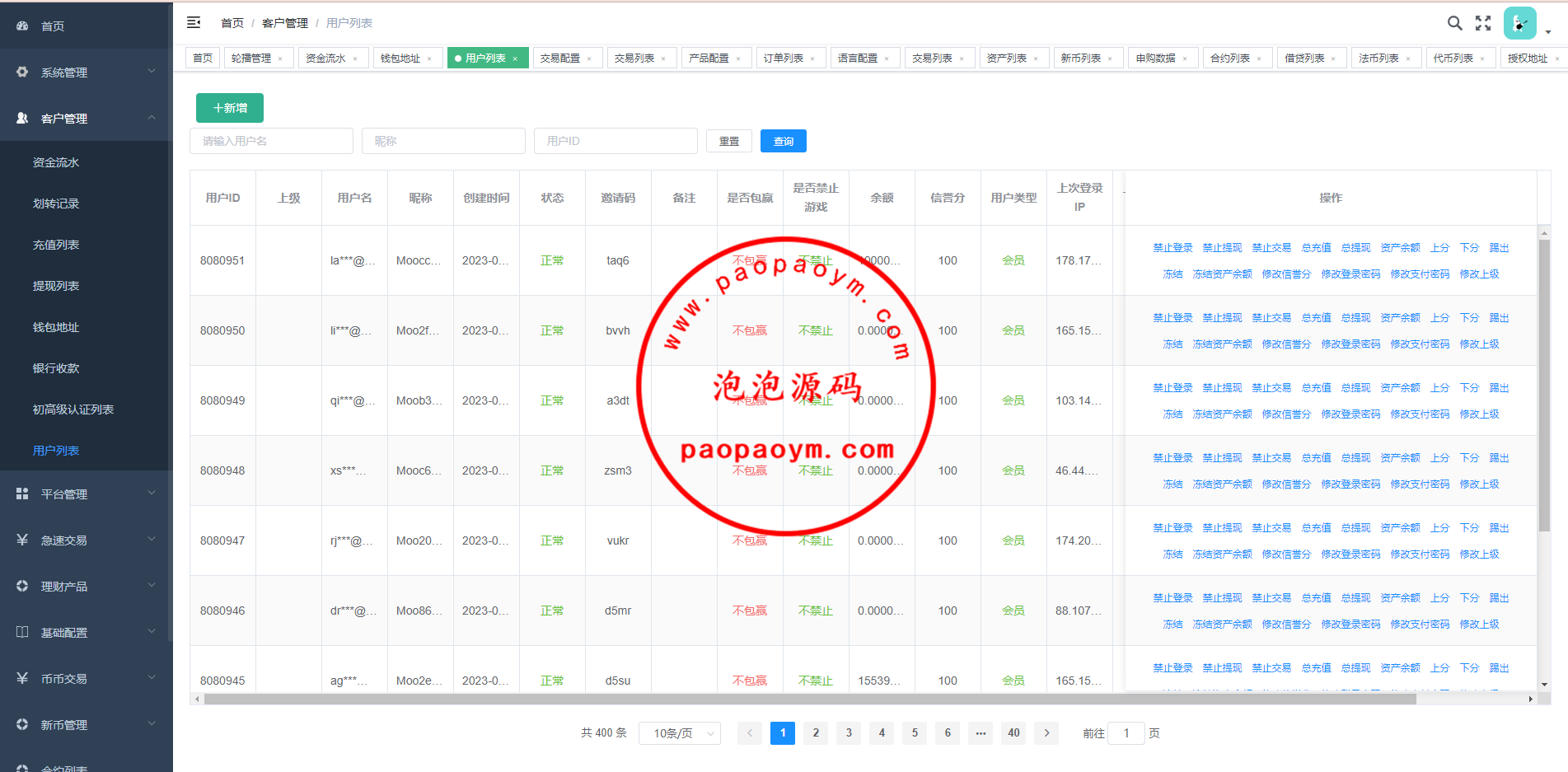Close the 资产列表 tab
The image size is (1568, 772).
point(1036,58)
